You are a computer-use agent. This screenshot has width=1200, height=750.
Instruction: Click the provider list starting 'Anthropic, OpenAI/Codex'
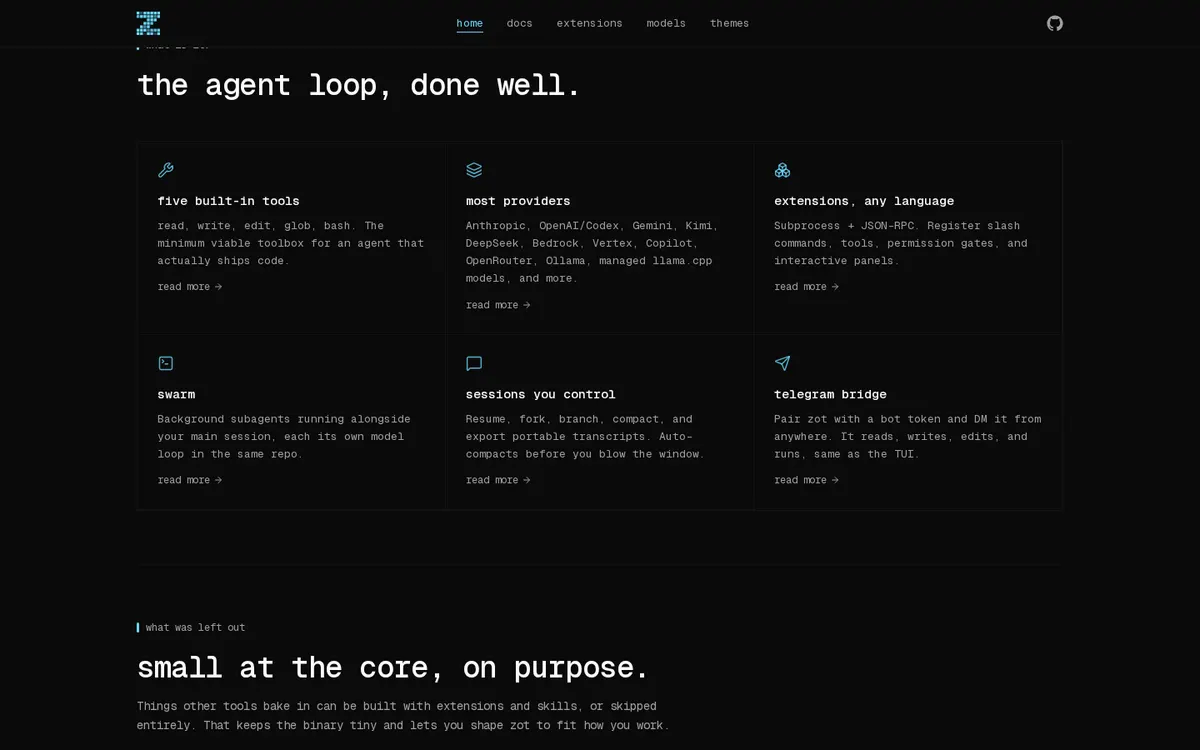592,252
